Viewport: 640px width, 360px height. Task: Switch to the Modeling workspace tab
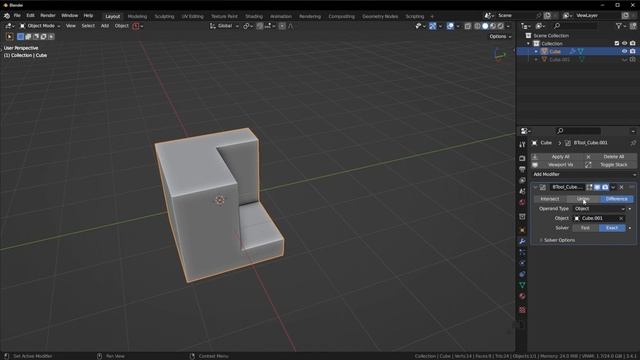coord(137,16)
